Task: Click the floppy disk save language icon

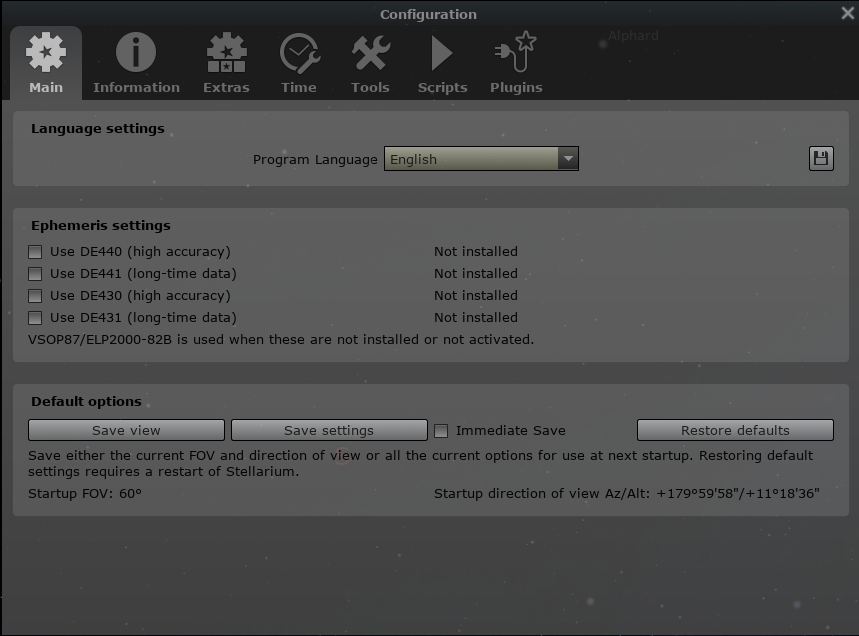Action: pos(821,158)
